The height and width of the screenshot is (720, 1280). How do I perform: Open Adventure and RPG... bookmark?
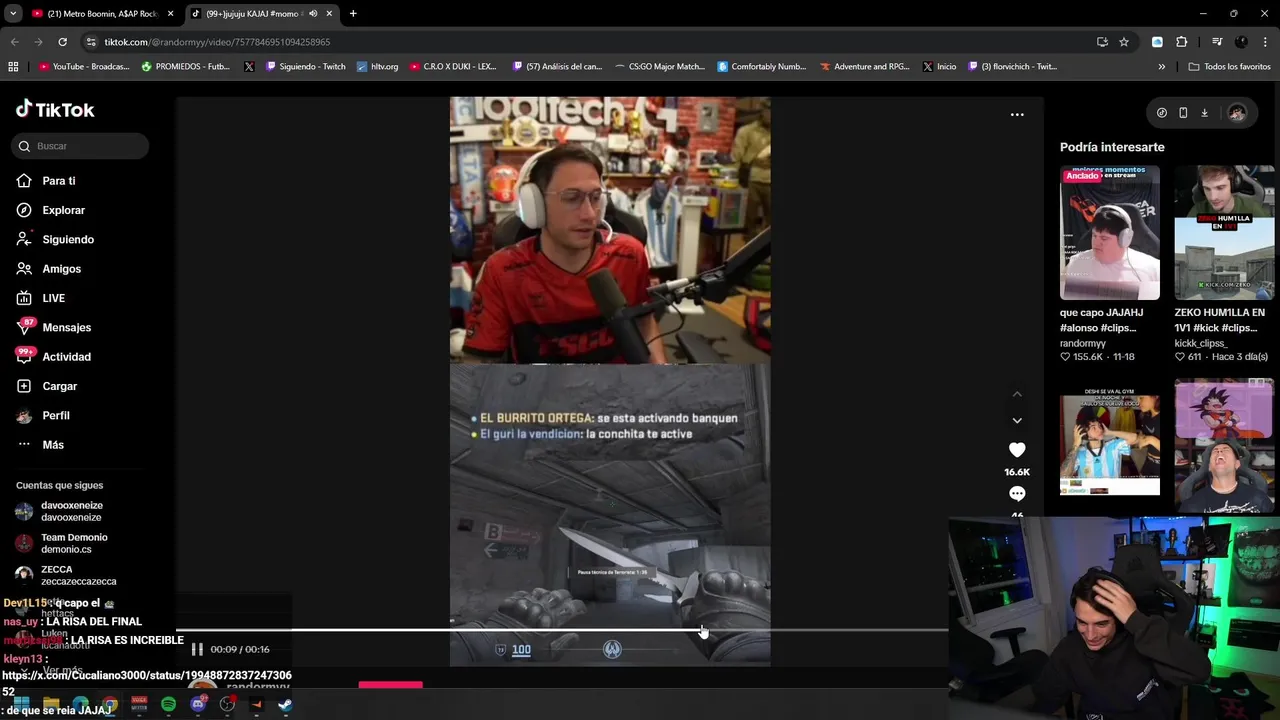click(864, 67)
